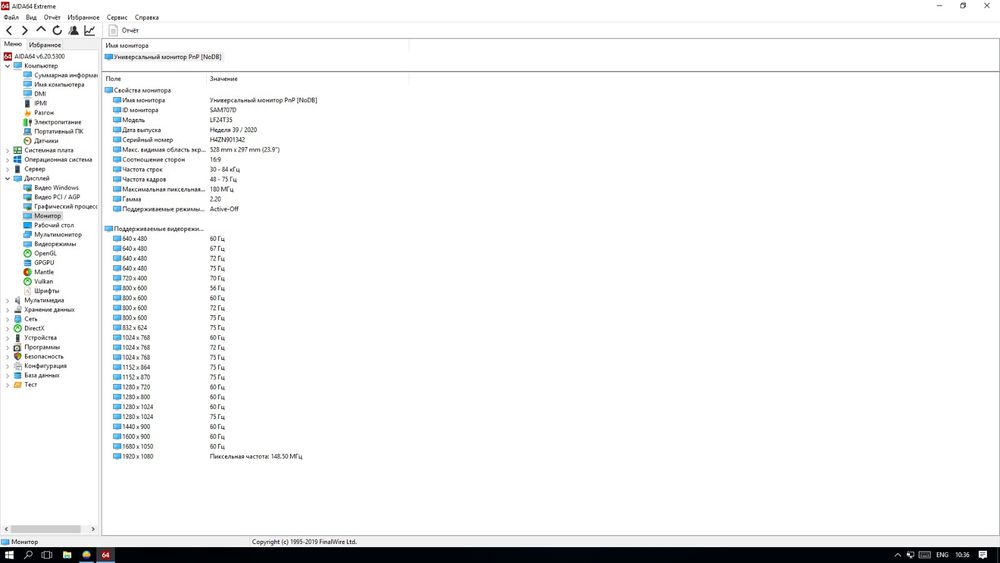Expand the DirectX tree node
Viewport: 1000px width, 563px height.
click(x=8, y=328)
